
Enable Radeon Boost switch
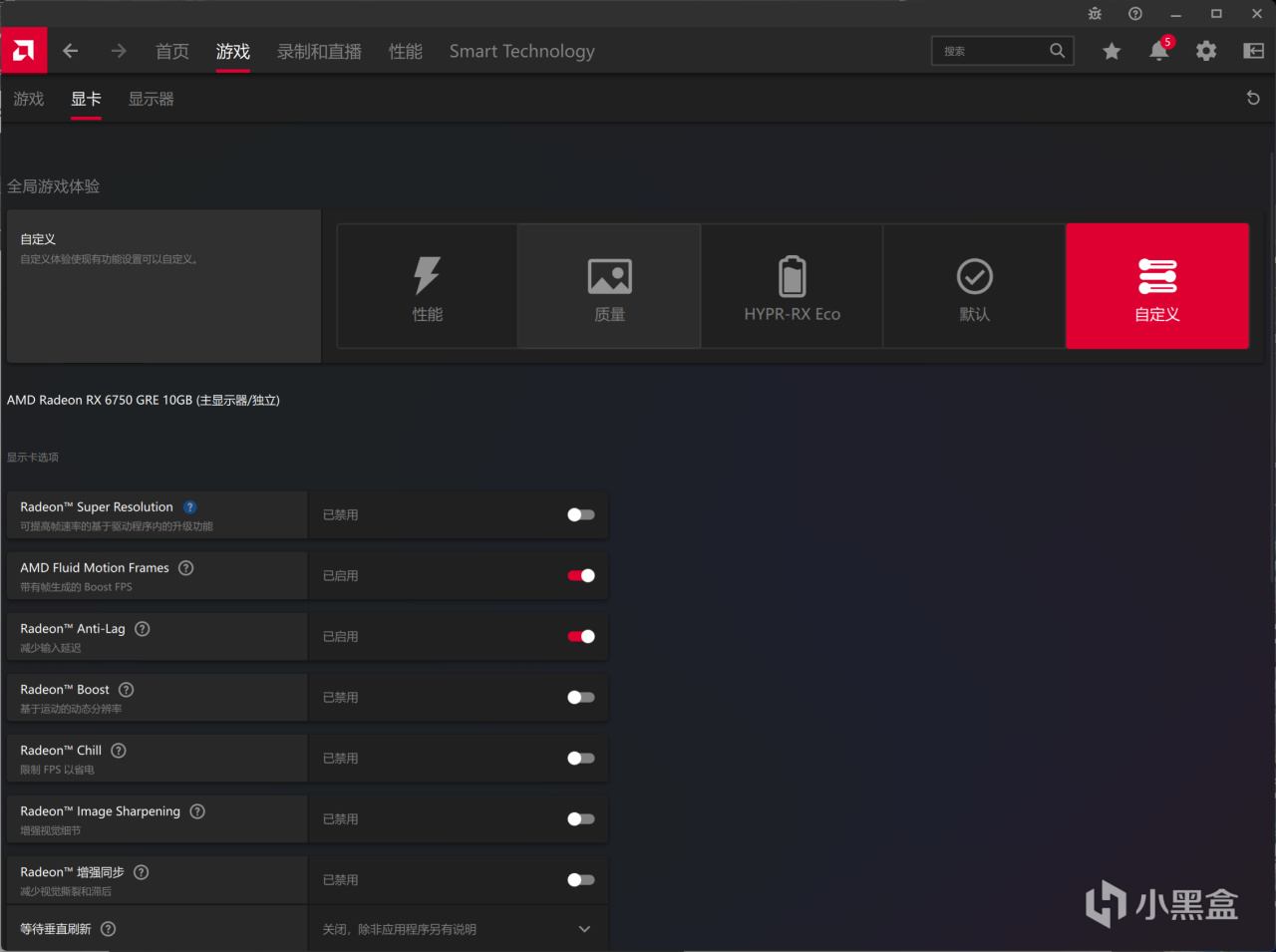click(x=581, y=698)
